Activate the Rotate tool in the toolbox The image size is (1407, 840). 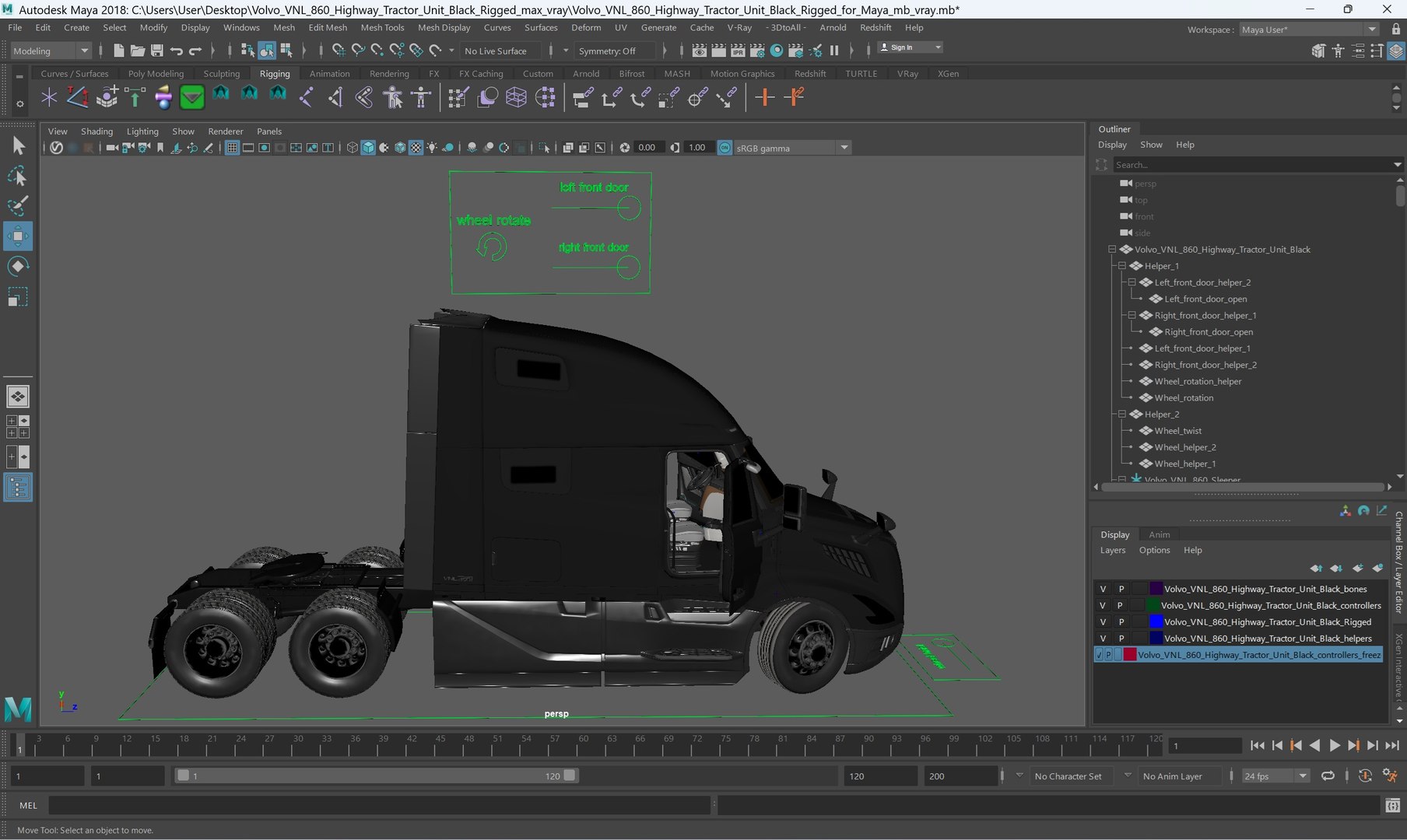coord(18,266)
